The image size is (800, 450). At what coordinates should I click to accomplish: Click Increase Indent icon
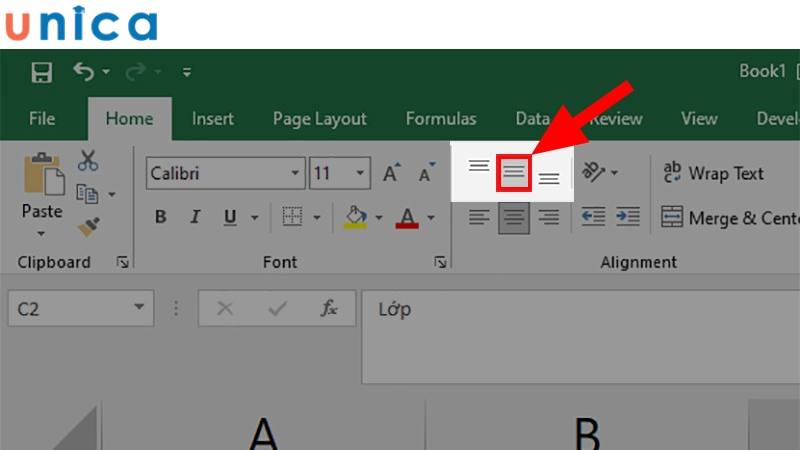[628, 217]
